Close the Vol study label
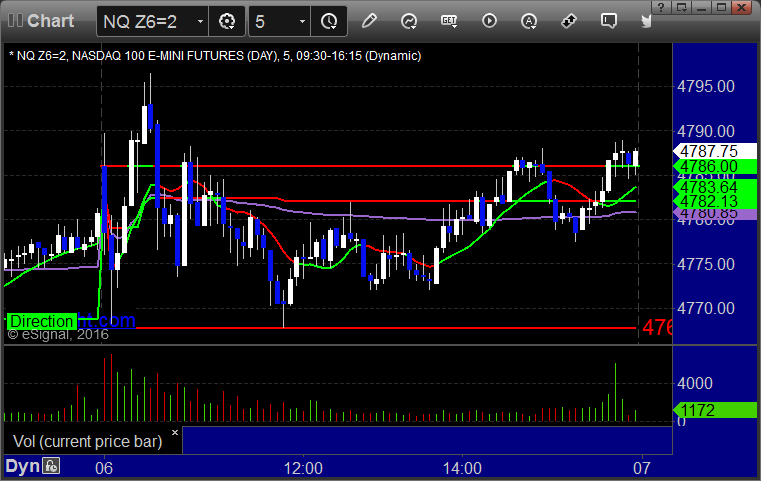The height and width of the screenshot is (481, 761). click(x=175, y=432)
